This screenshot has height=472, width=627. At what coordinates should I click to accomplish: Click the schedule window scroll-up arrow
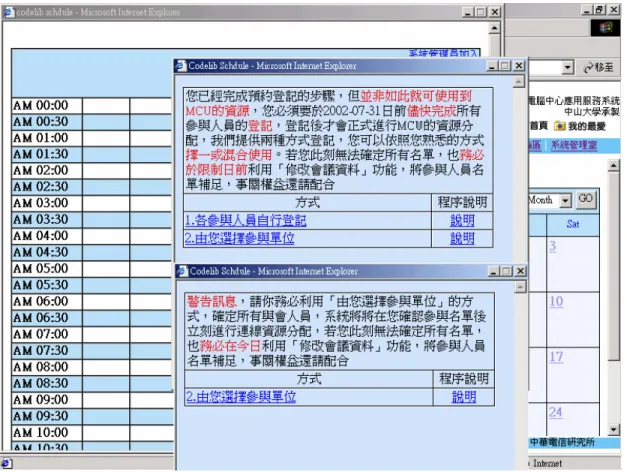[x=494, y=28]
